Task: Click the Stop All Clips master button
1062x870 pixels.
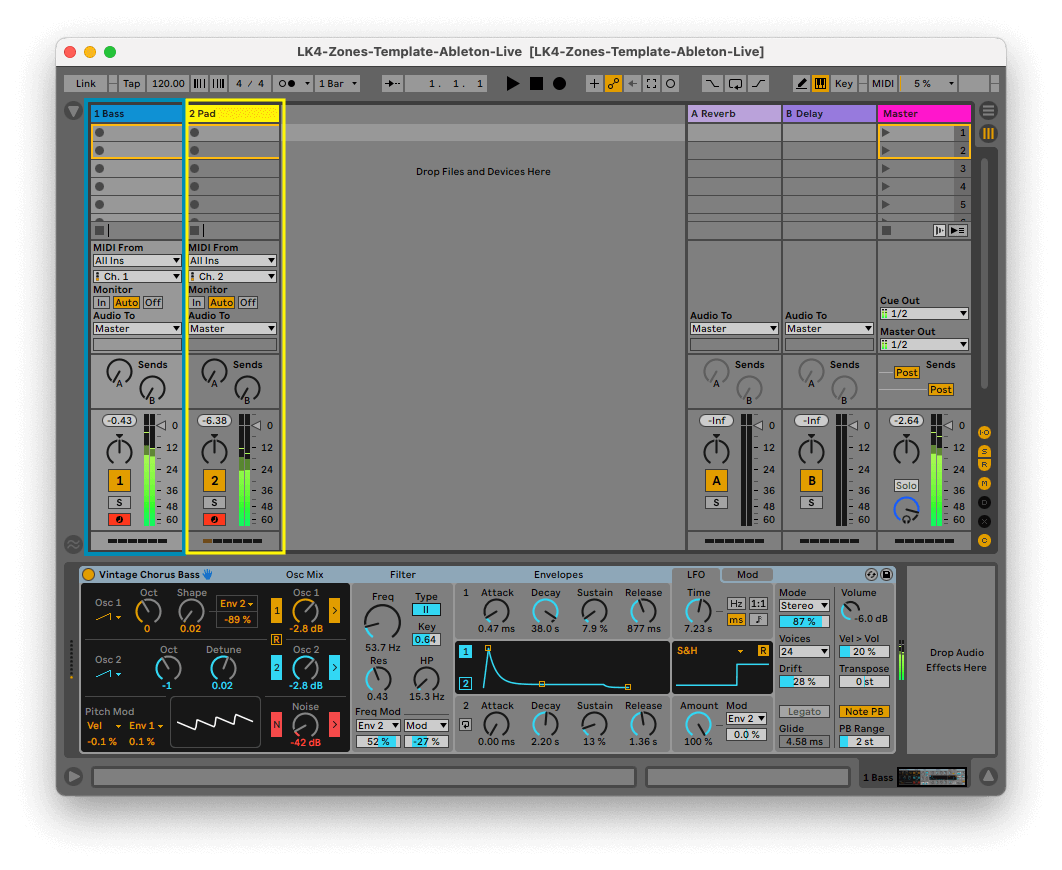Action: coord(886,230)
